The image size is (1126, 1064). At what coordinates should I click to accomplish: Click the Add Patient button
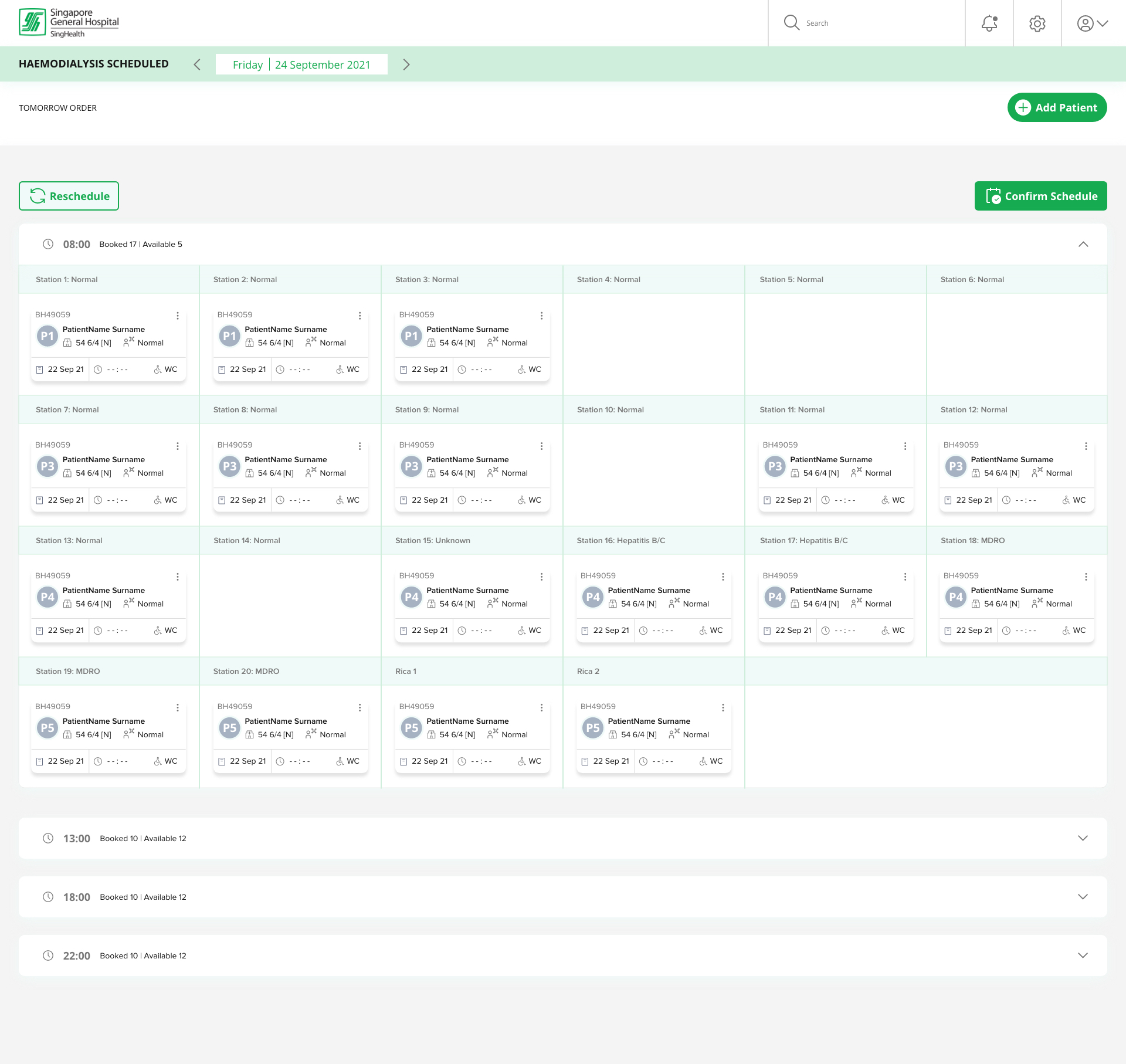pyautogui.click(x=1057, y=107)
